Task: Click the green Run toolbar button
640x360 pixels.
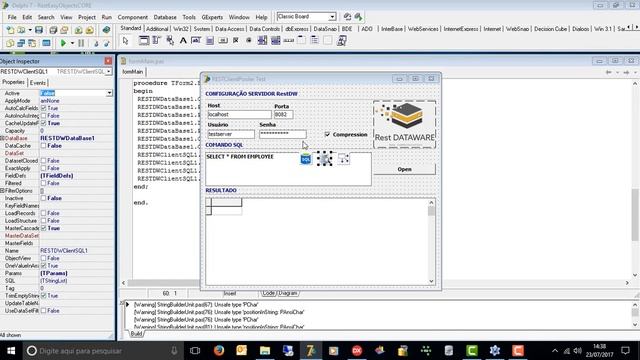Action: [x=63, y=43]
